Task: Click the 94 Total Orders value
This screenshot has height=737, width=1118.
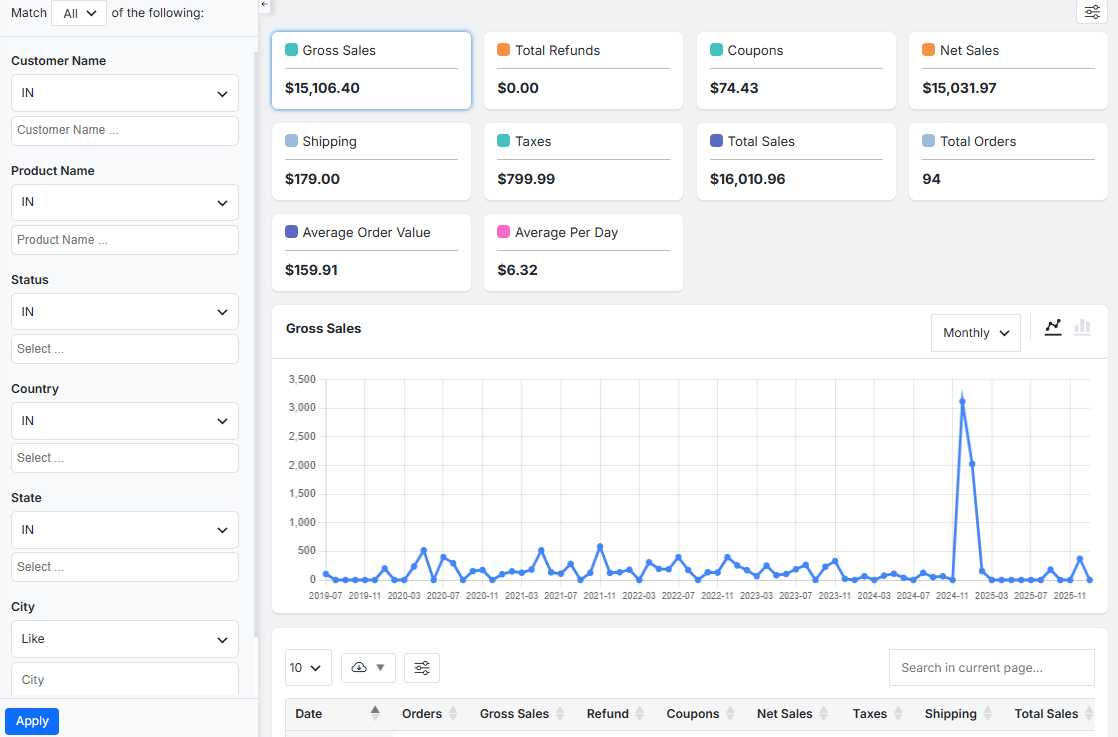Action: tap(931, 179)
